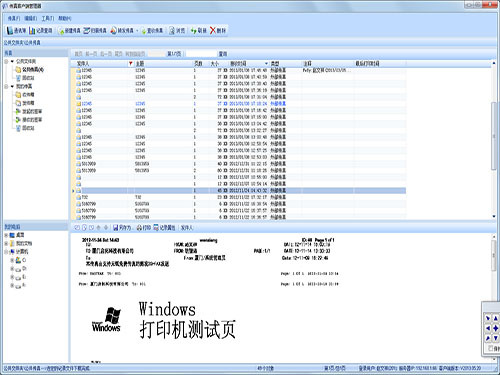Delete the fax with red X button
Screen dimensions: 500x375
[x=218, y=31]
